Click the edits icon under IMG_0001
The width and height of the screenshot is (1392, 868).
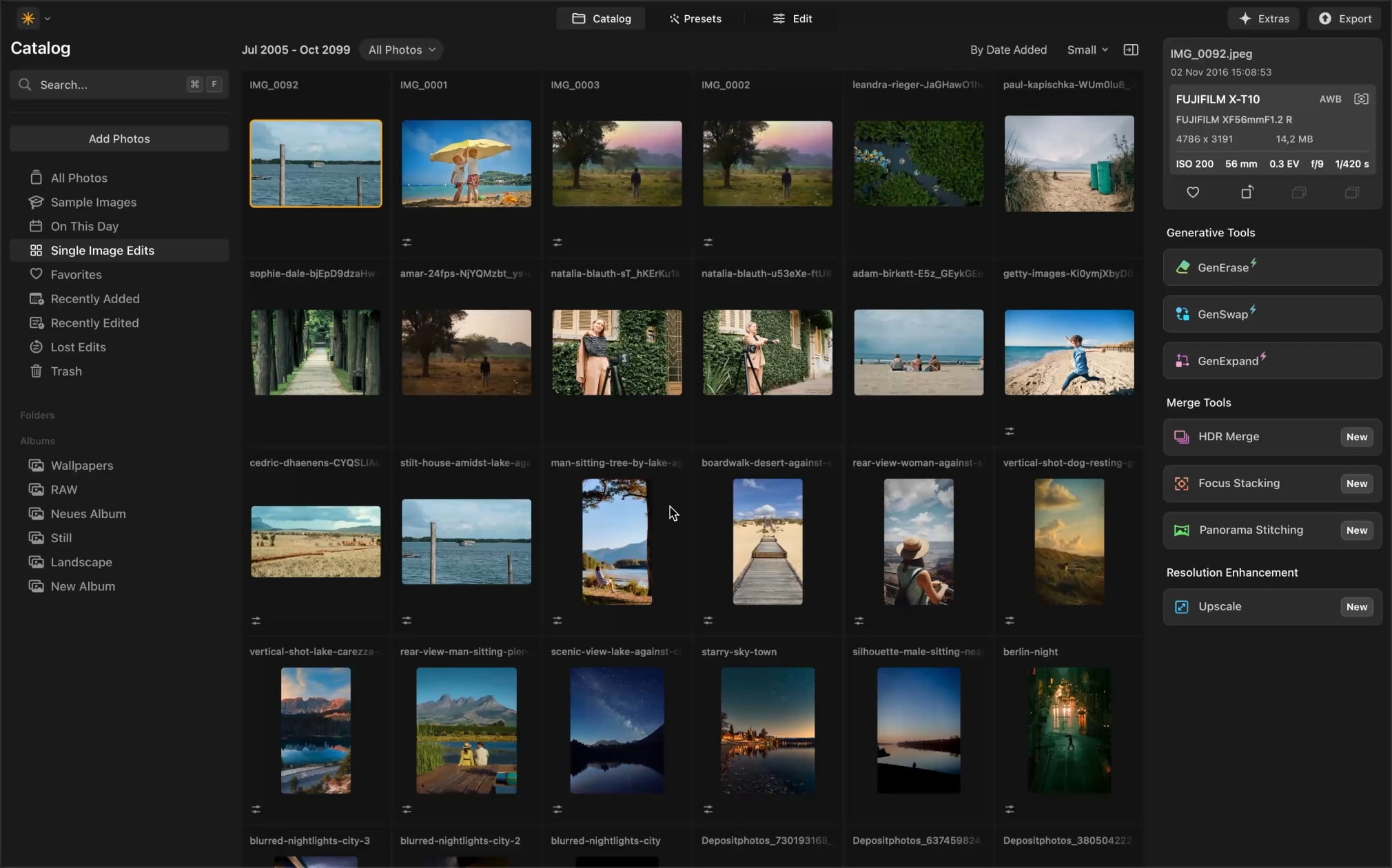407,242
